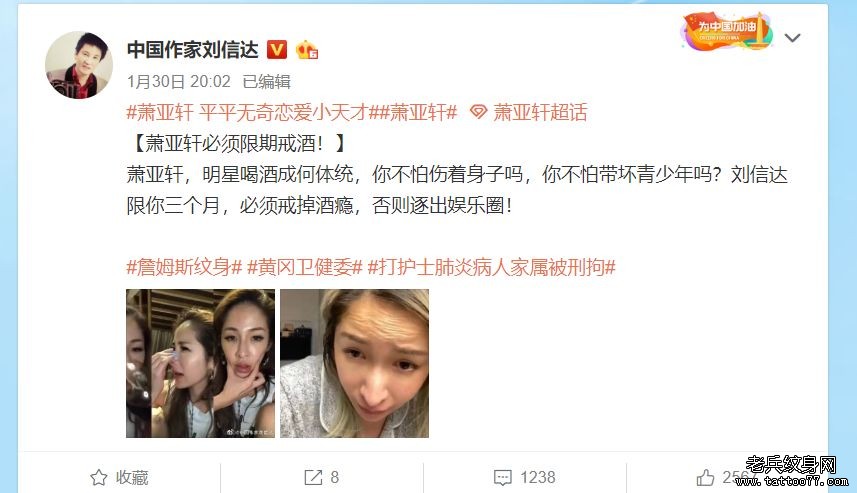
Task: View the first attached photo thumbnail
Action: tap(201, 363)
